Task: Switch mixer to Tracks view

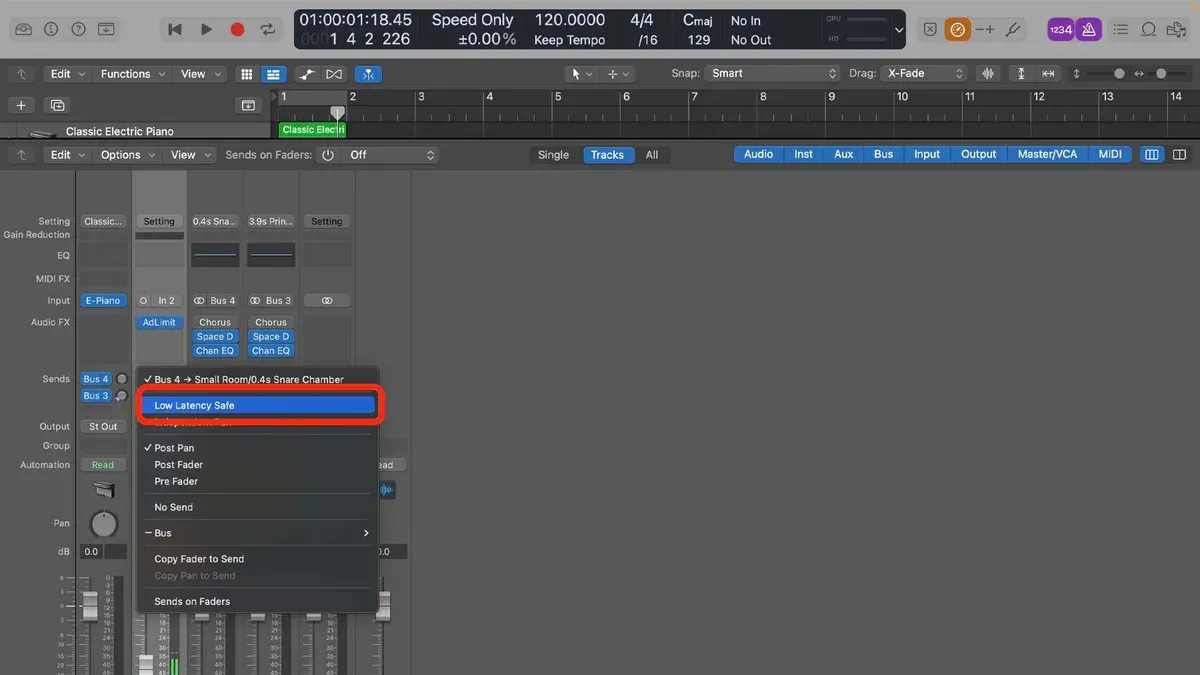Action: [x=607, y=155]
